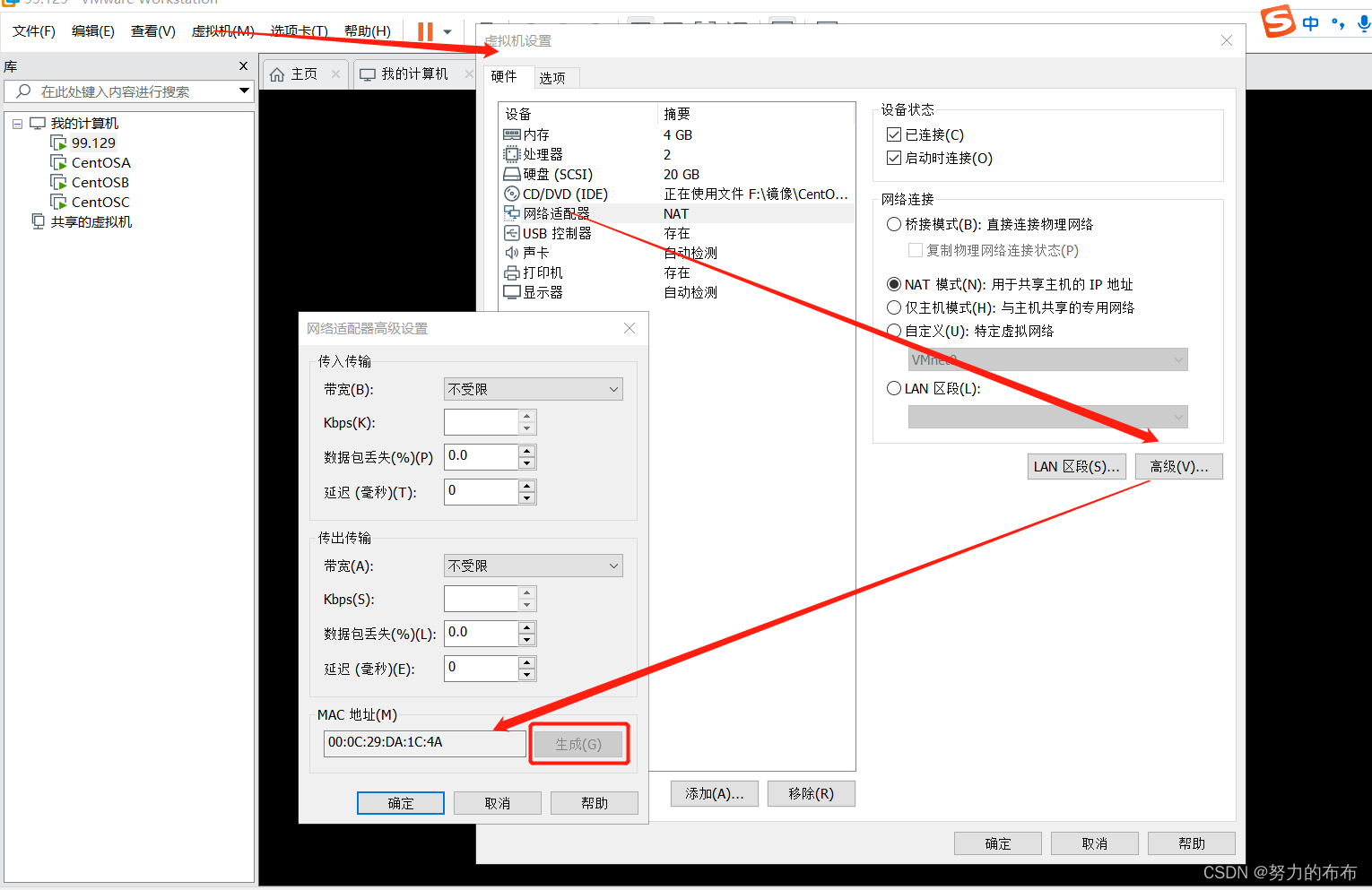Viewport: 1372px width, 890px height.
Task: Open the 文件(F) menu
Action: [x=34, y=31]
